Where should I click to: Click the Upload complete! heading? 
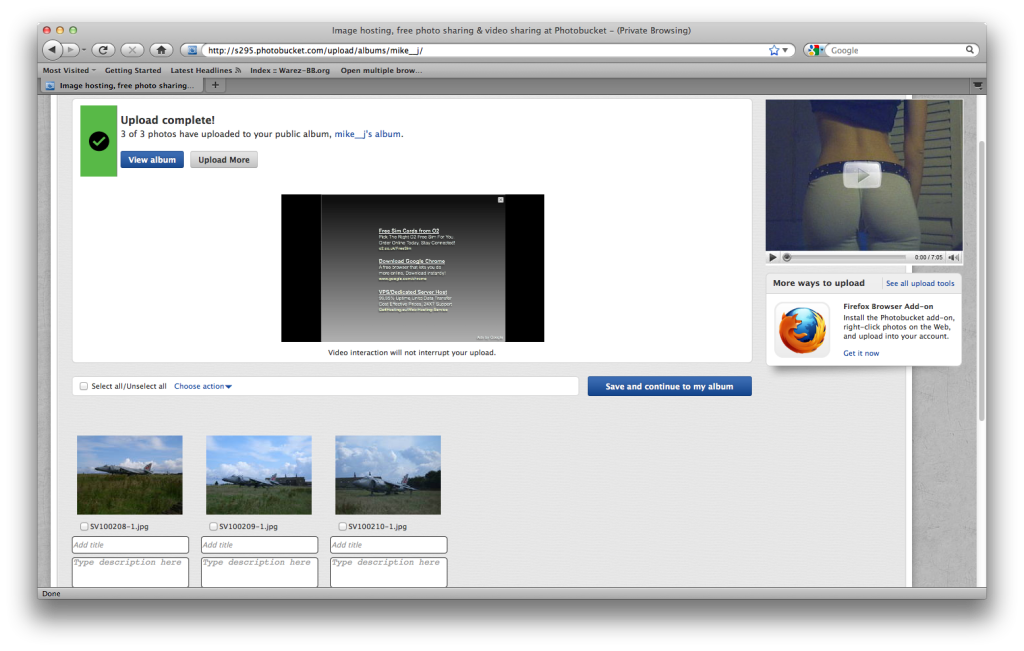(x=167, y=119)
